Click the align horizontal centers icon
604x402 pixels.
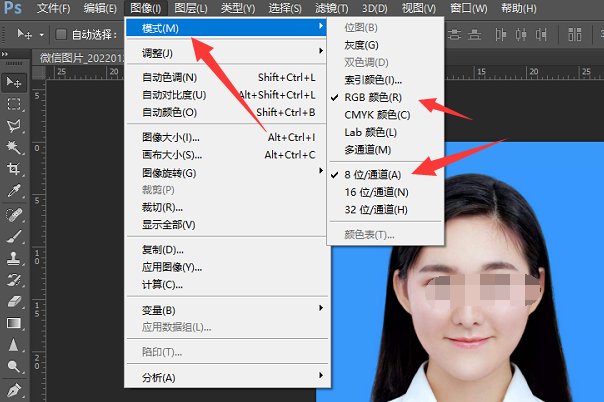(x=521, y=35)
